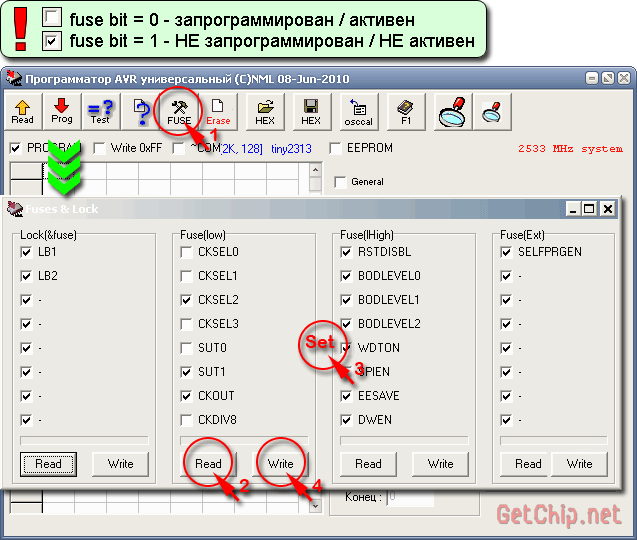Uncheck the RSTDISBL fuse checkbox
The width and height of the screenshot is (637, 540).
tap(347, 252)
